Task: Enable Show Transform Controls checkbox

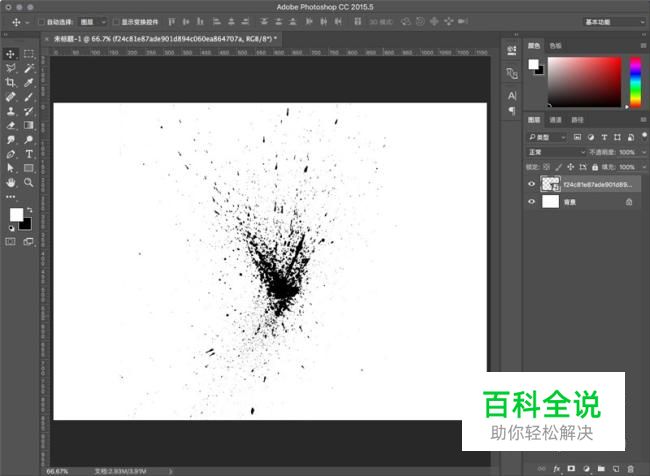Action: tap(116, 22)
